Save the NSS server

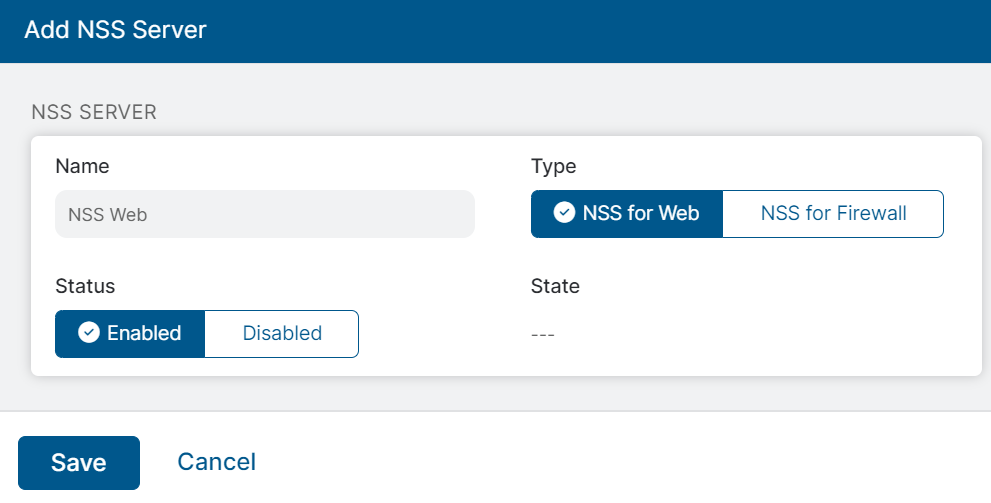[x=79, y=463]
